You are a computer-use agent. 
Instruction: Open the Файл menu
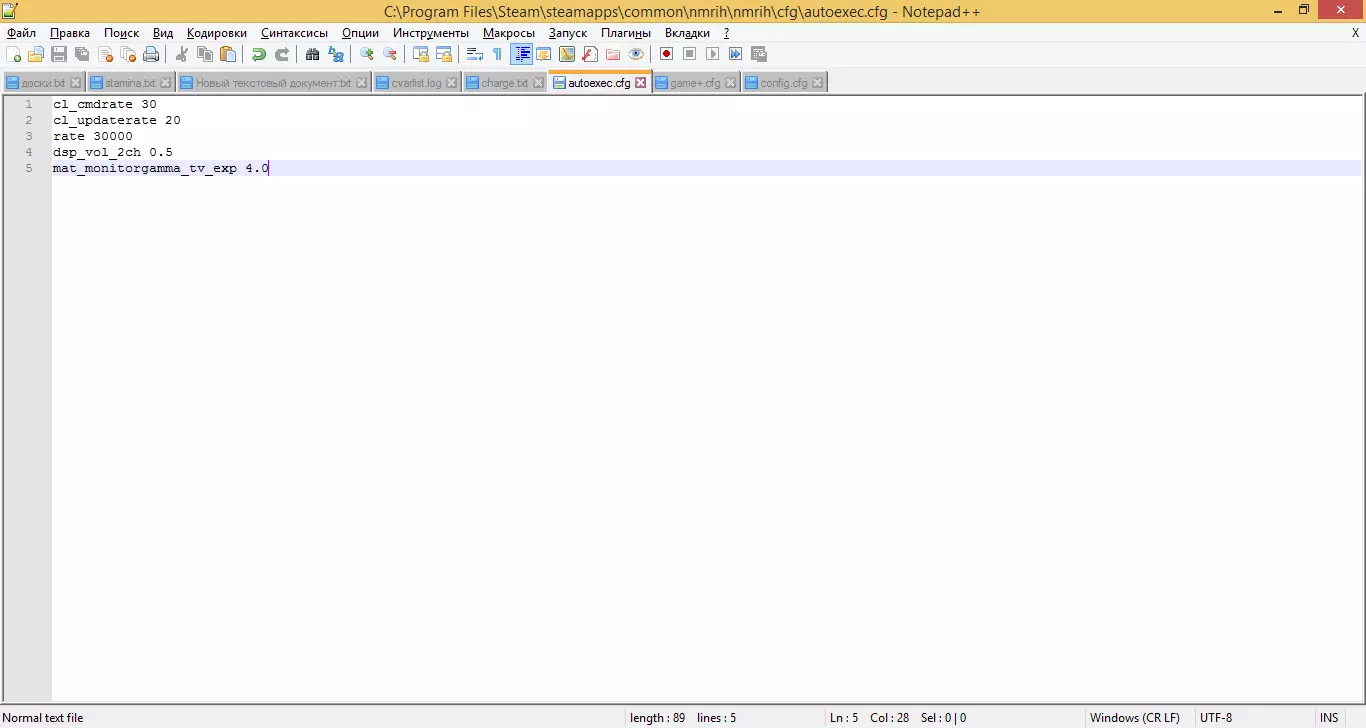[x=21, y=33]
